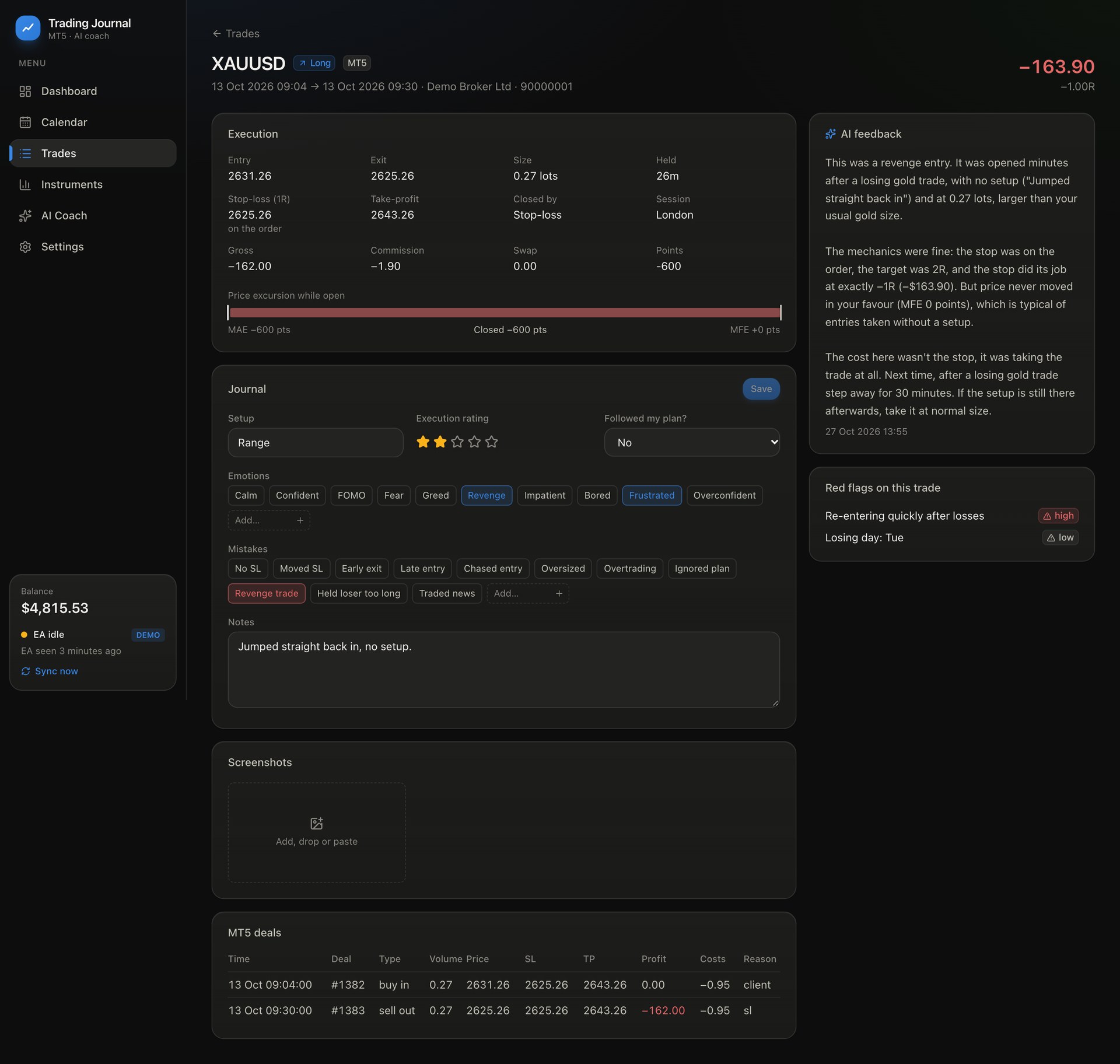Click the plus icon in emotions Add field

tap(300, 520)
